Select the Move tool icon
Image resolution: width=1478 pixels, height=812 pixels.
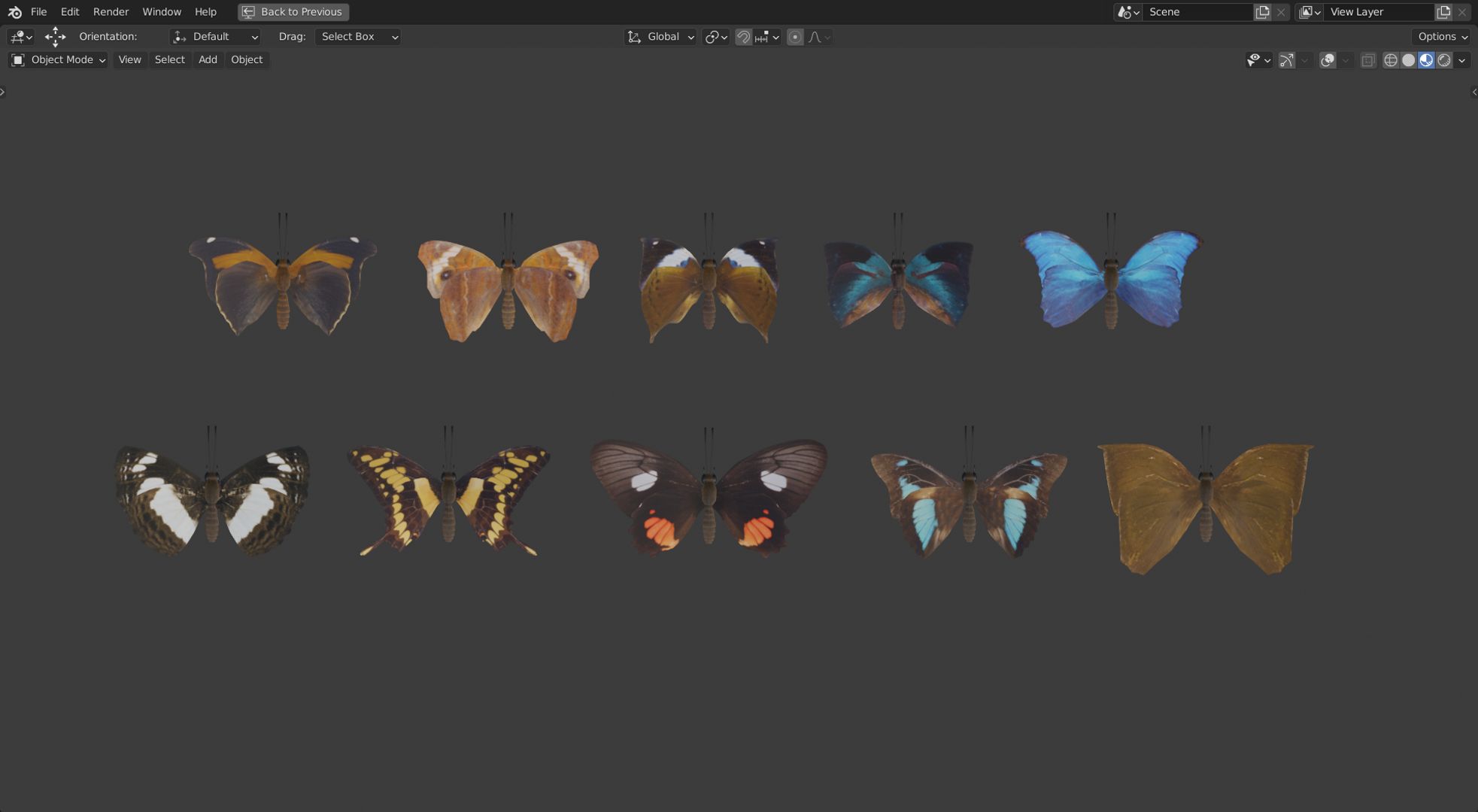(55, 37)
